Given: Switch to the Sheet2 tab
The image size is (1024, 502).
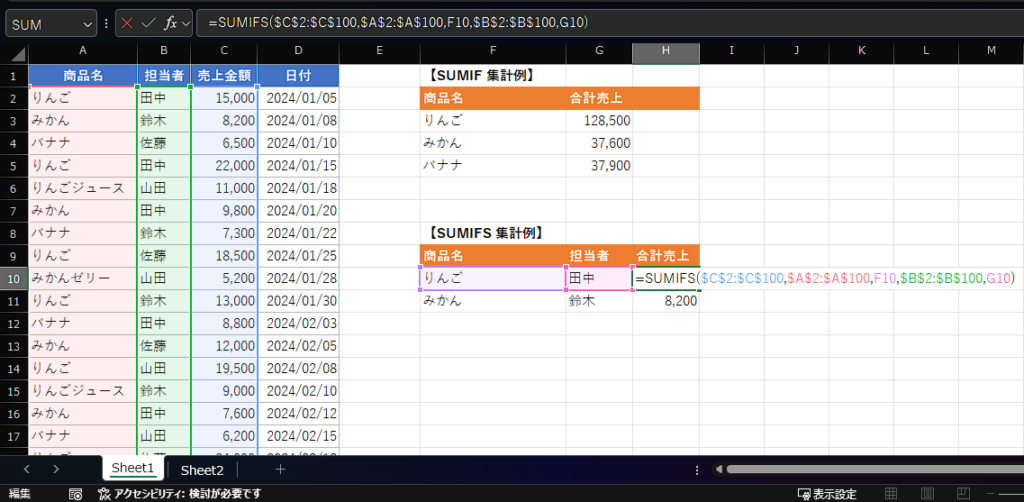Looking at the screenshot, I should (x=202, y=469).
